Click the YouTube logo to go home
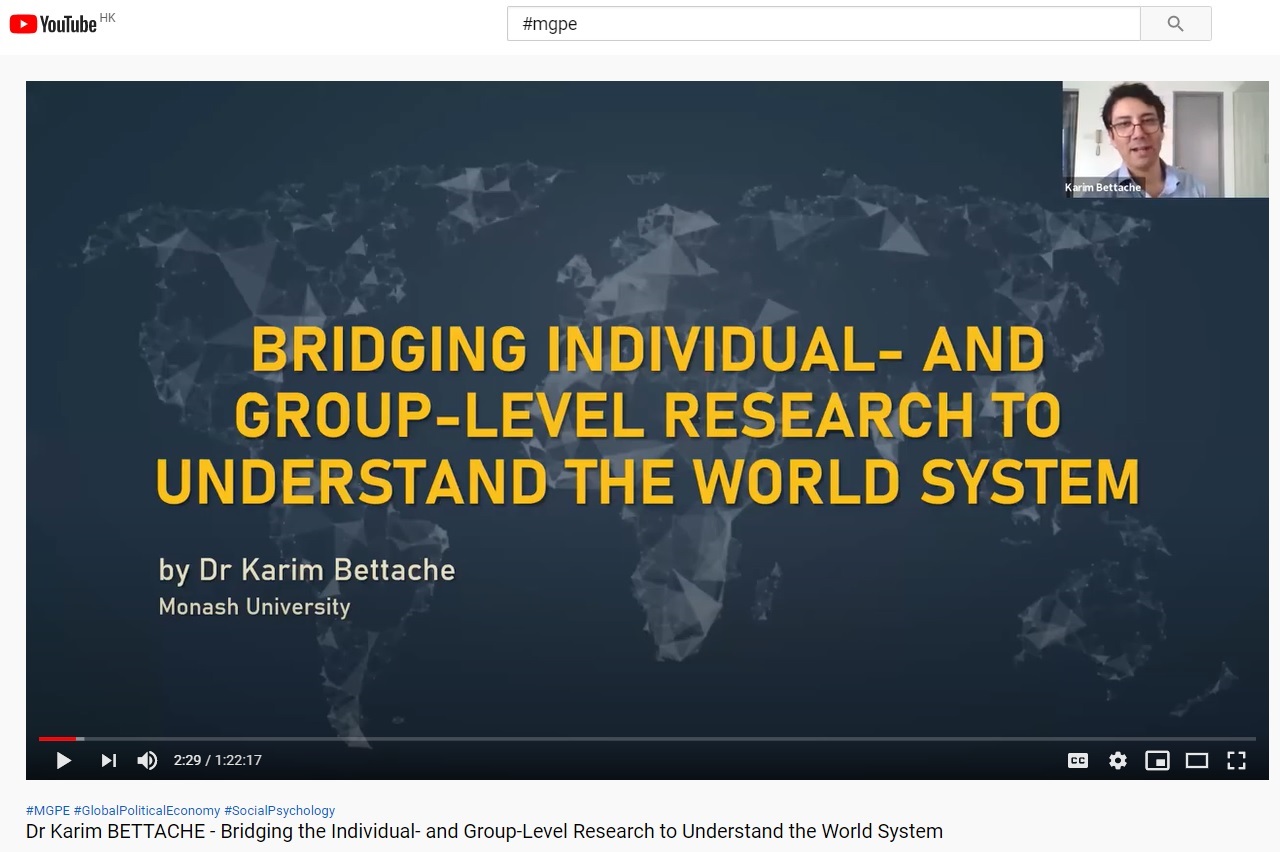1280x852 pixels. pyautogui.click(x=54, y=24)
